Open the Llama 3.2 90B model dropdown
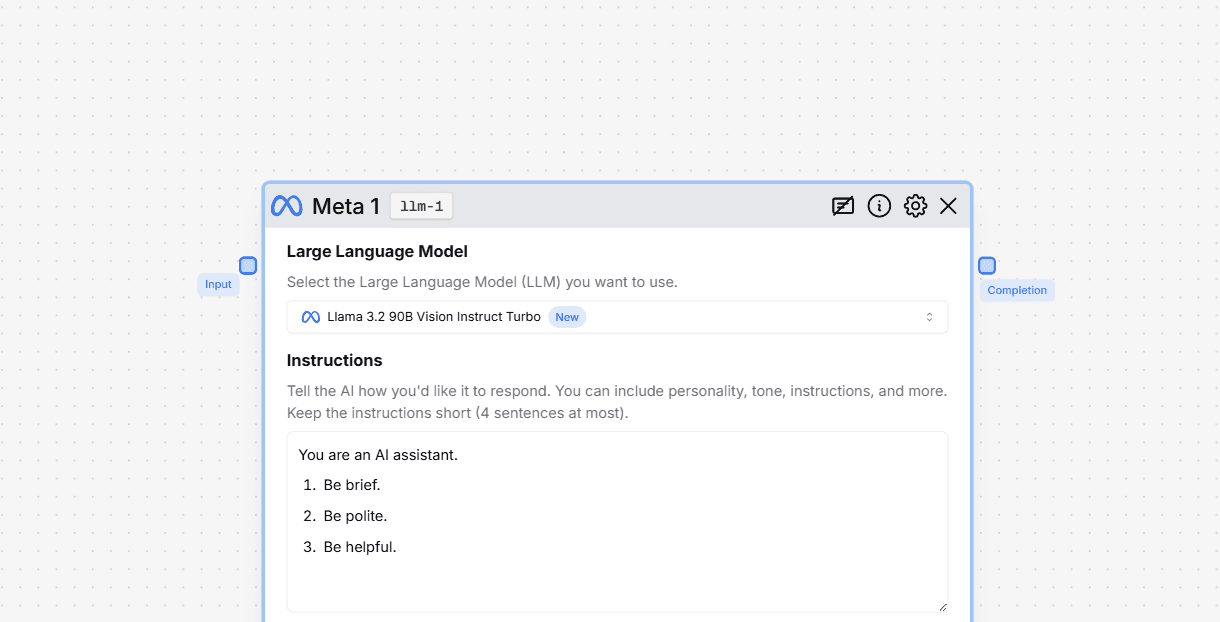The height and width of the screenshot is (622, 1220). click(x=617, y=317)
